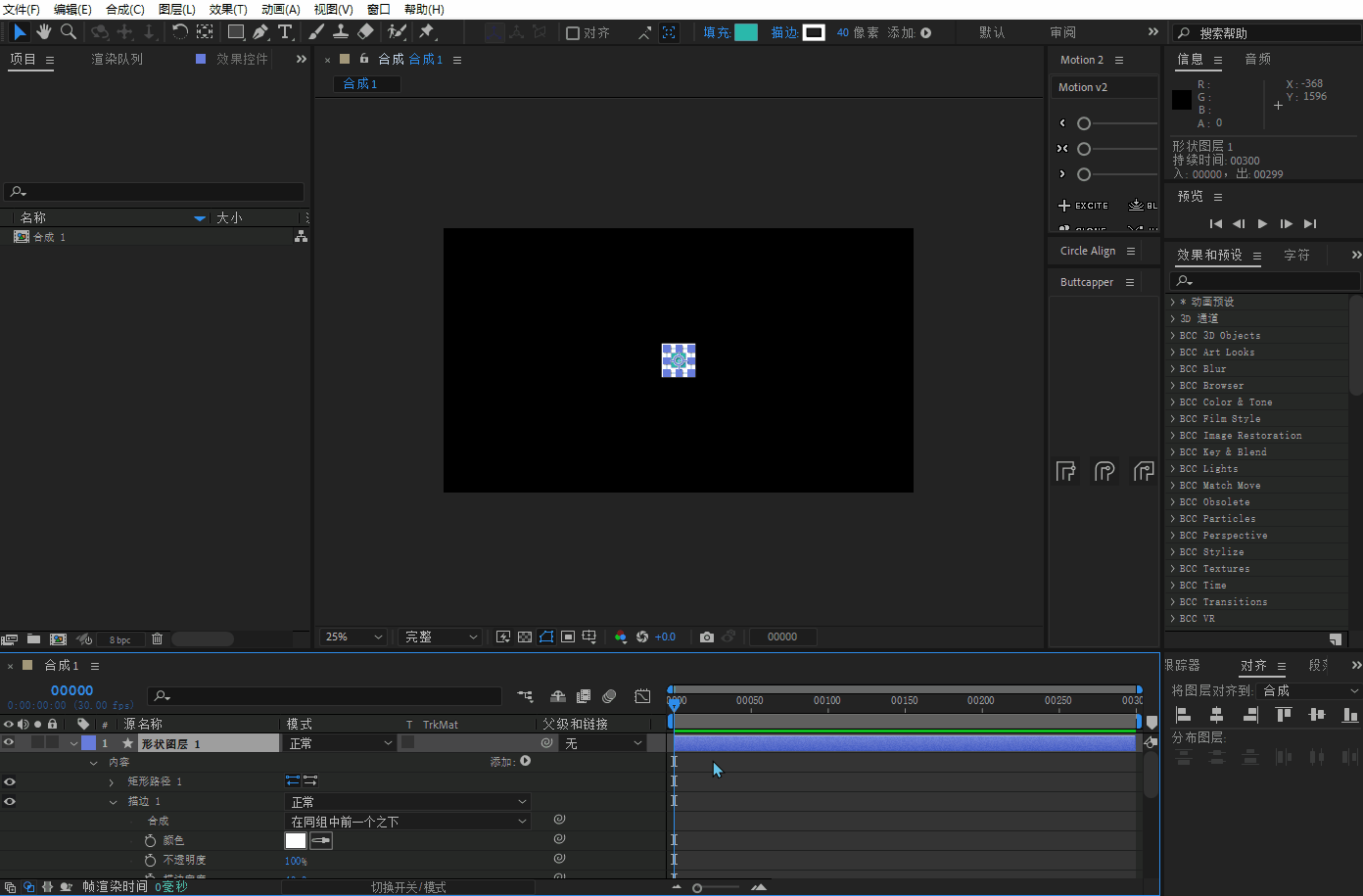Select the Zoom magnifier tool

click(x=69, y=32)
